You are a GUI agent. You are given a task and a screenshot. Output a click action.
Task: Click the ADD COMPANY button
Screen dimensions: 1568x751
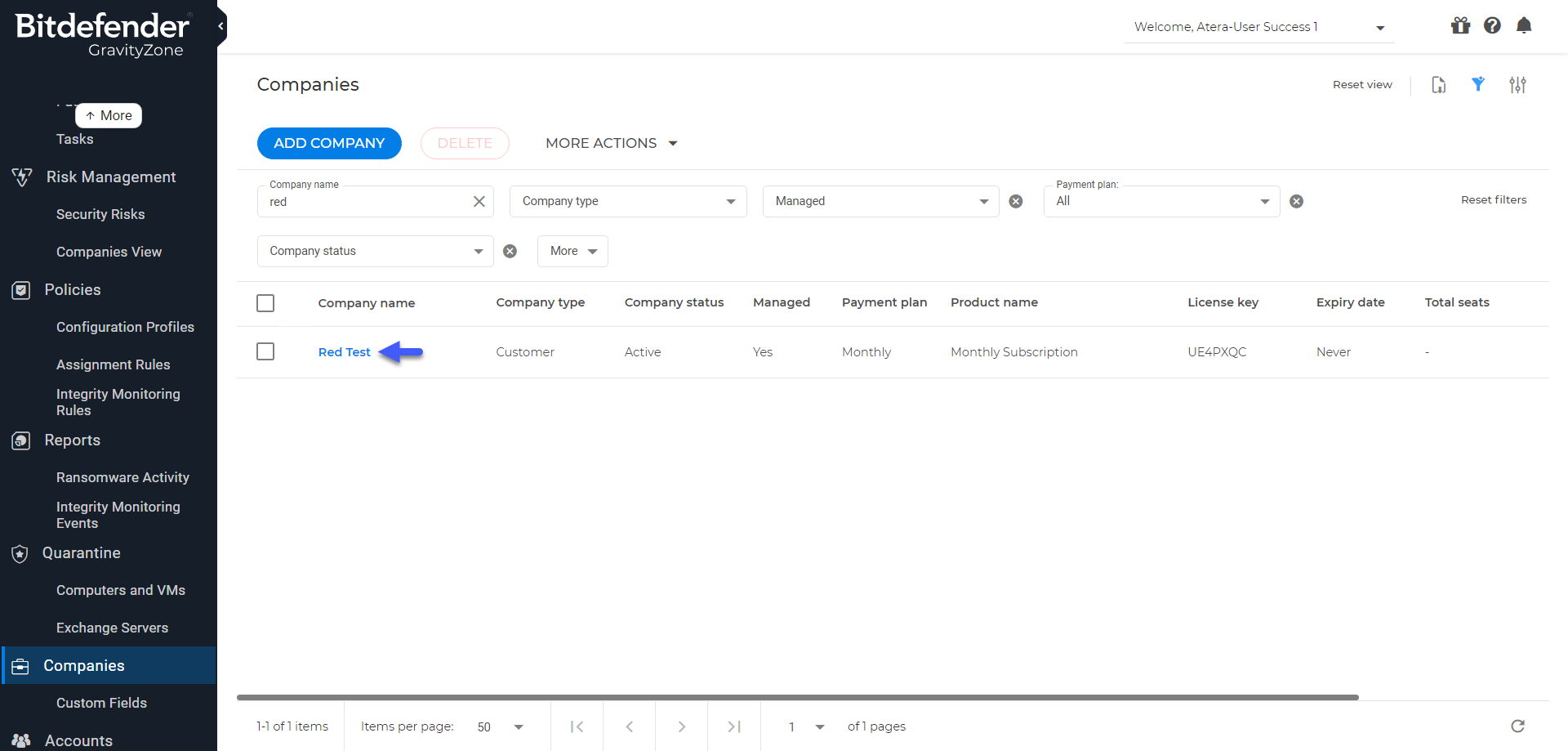(329, 143)
